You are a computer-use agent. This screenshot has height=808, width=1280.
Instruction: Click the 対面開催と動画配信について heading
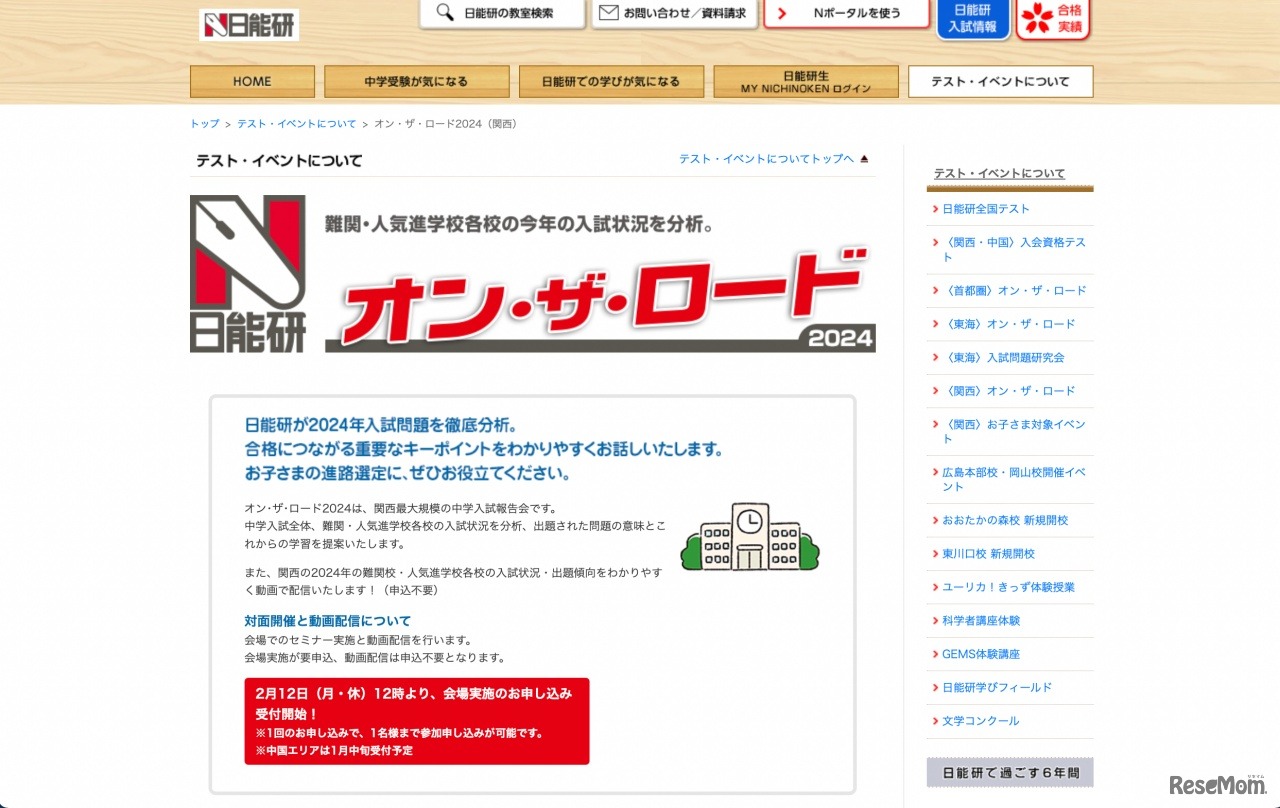pos(327,621)
